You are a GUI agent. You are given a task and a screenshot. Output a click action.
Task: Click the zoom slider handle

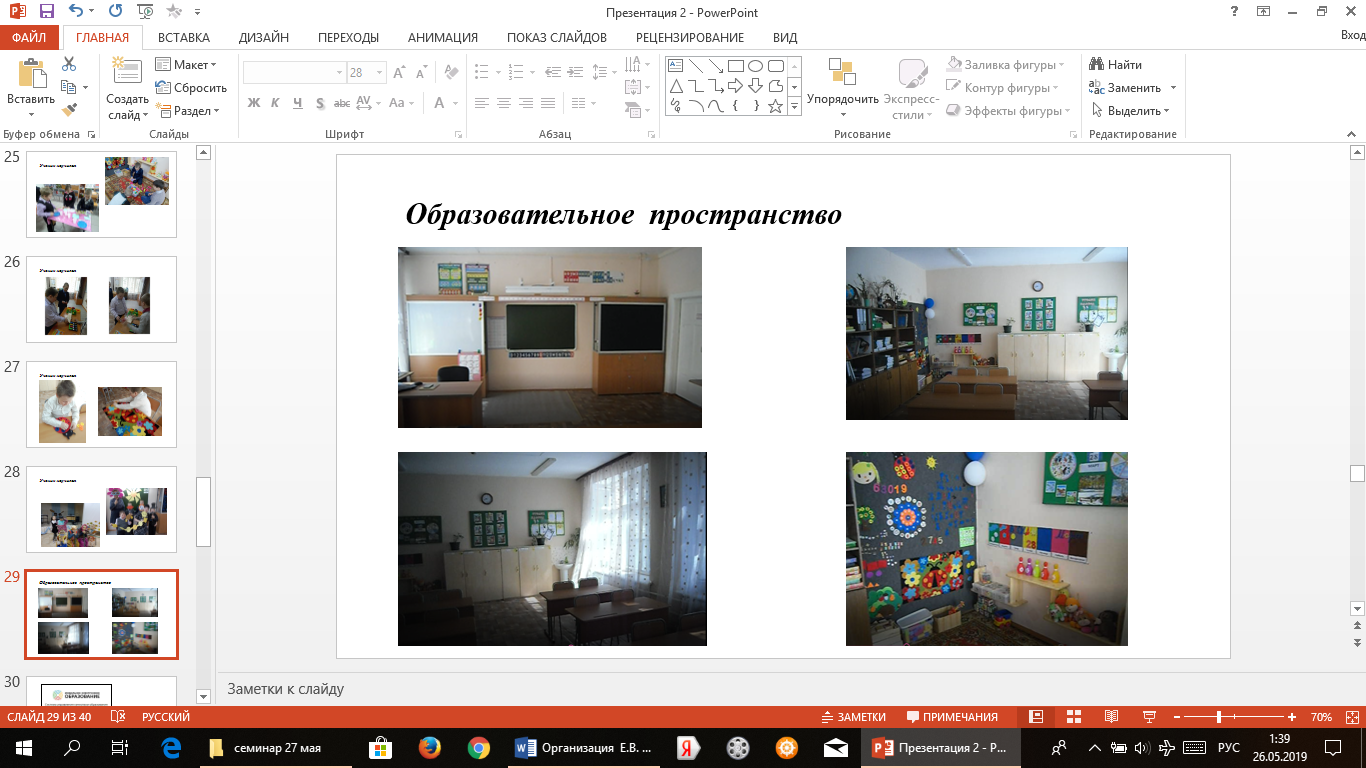click(1219, 717)
